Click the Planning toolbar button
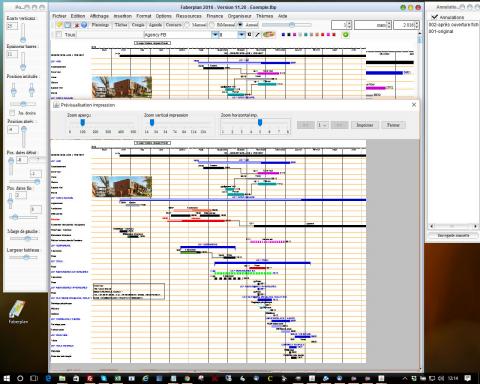 (100, 25)
